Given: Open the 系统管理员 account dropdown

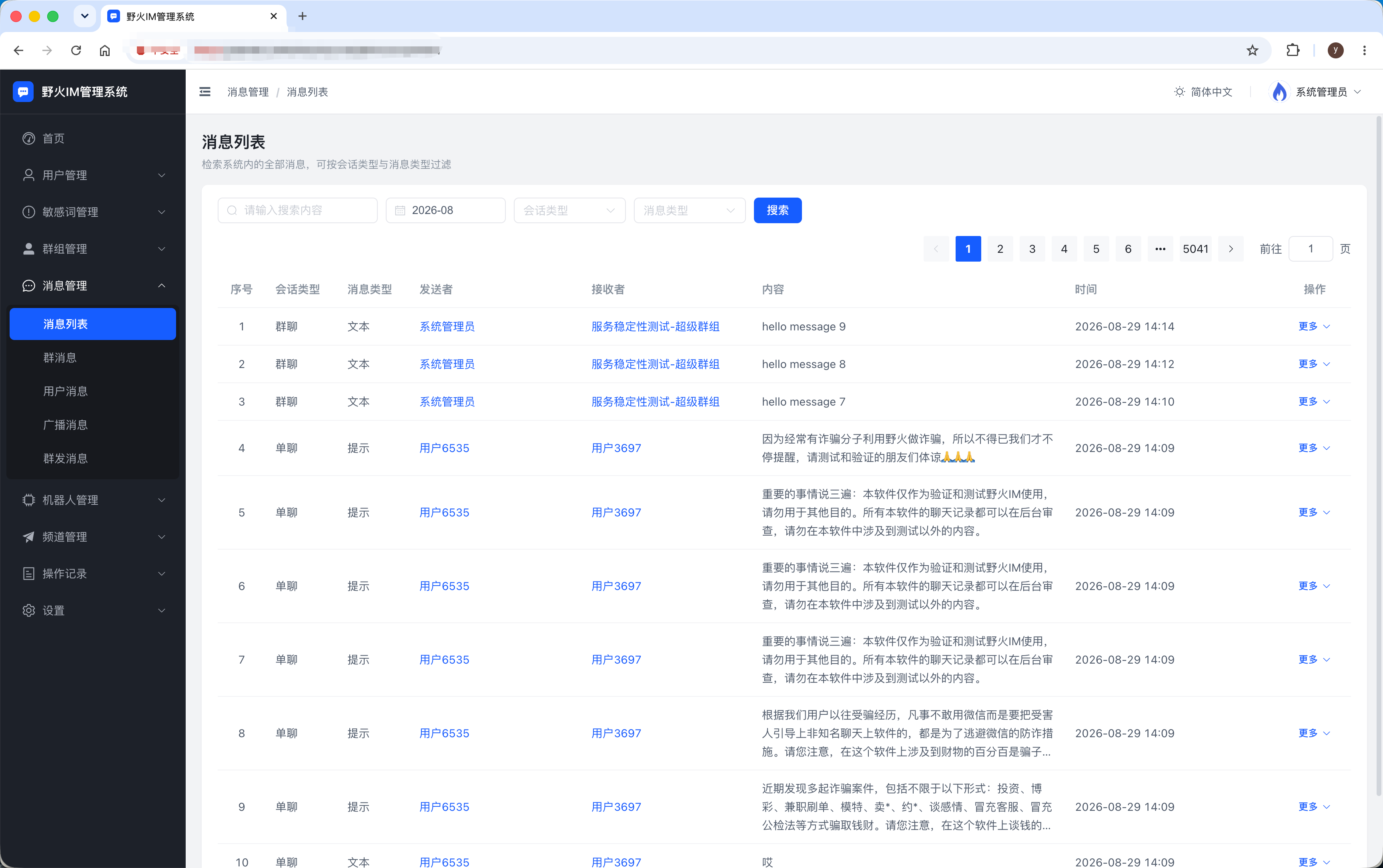Looking at the screenshot, I should point(1315,92).
